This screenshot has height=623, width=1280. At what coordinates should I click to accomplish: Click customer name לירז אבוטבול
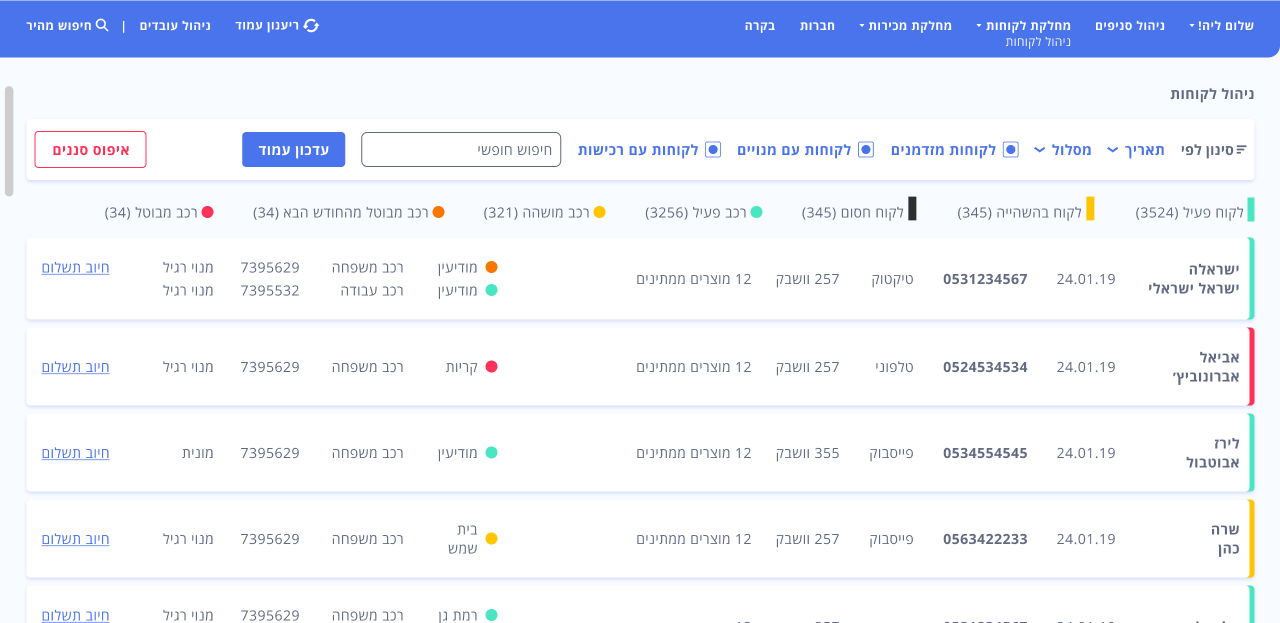[x=1212, y=453]
